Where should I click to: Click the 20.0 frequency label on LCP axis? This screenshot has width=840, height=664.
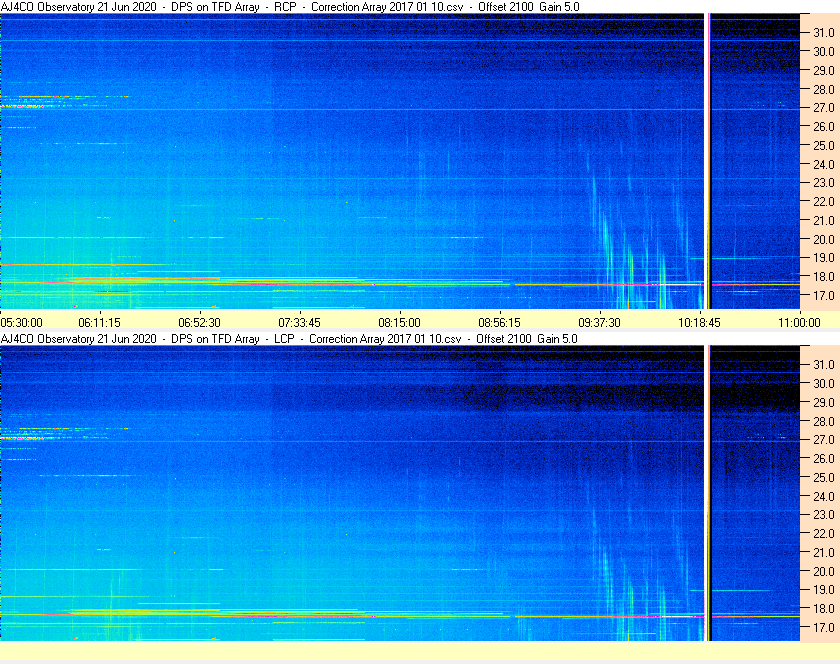tap(824, 571)
